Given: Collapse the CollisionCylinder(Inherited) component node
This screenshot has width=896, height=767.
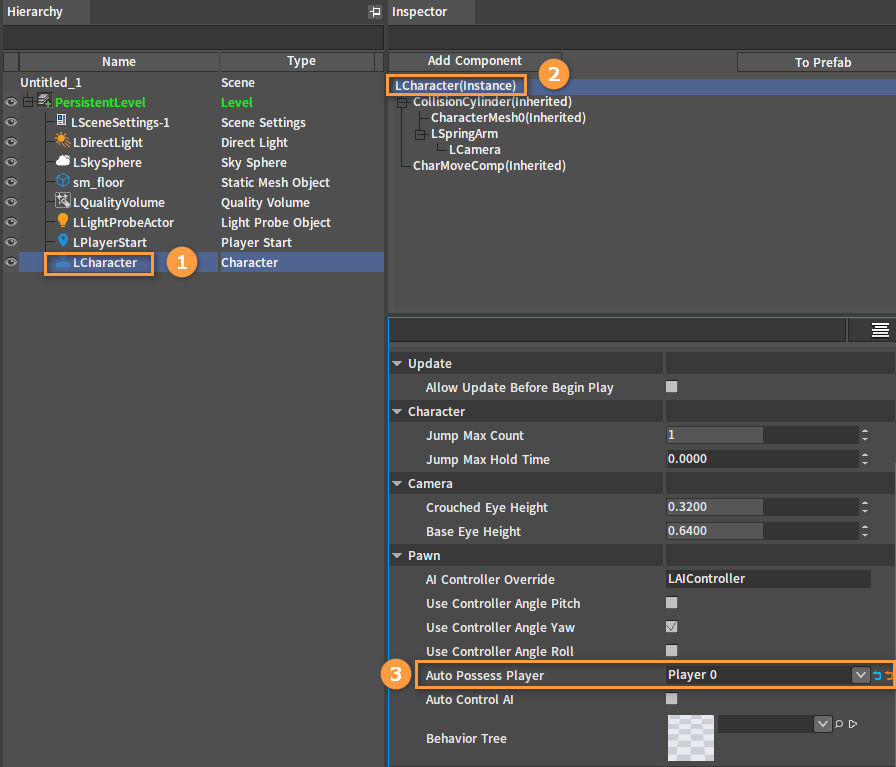Looking at the screenshot, I should [402, 102].
